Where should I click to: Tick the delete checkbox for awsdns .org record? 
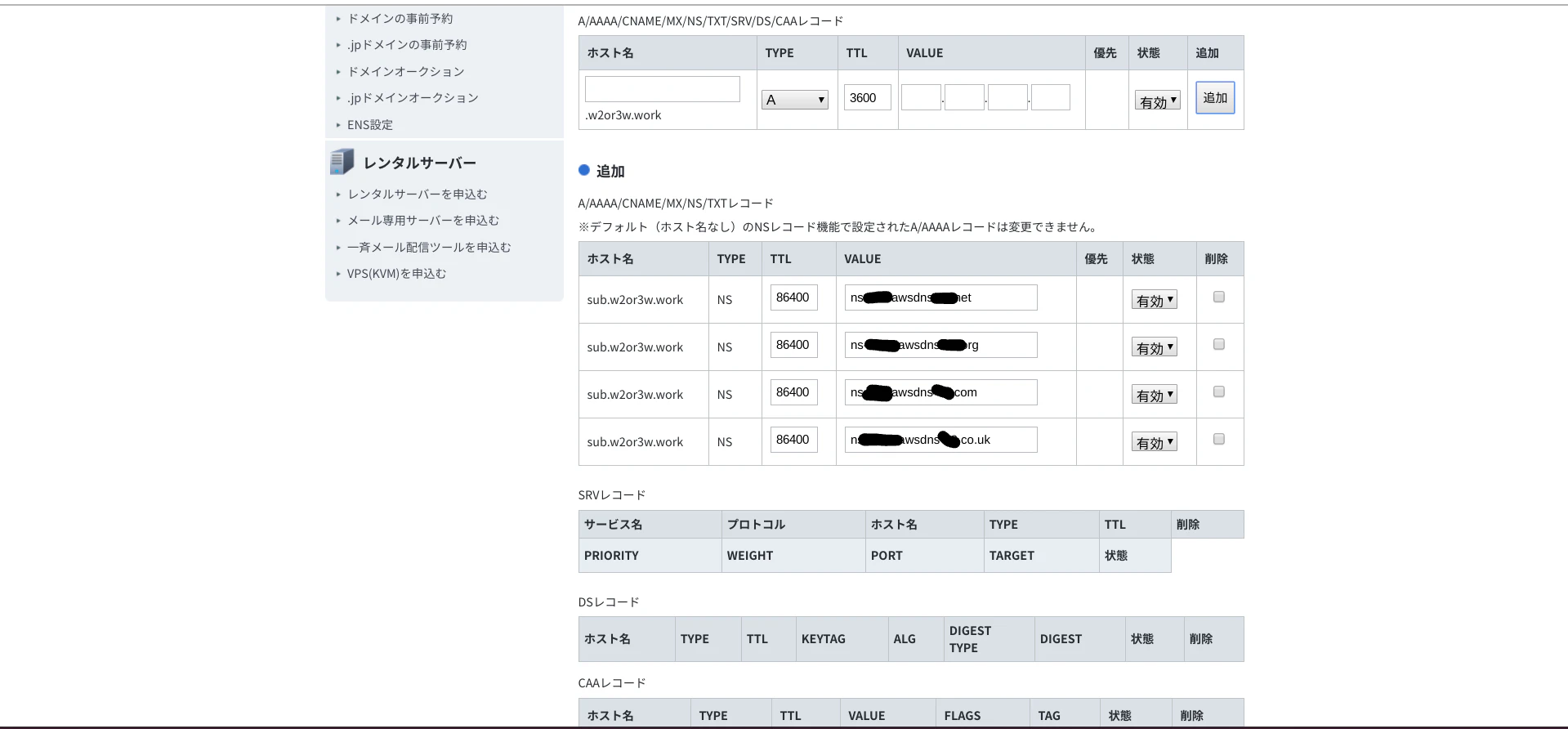pos(1219,344)
